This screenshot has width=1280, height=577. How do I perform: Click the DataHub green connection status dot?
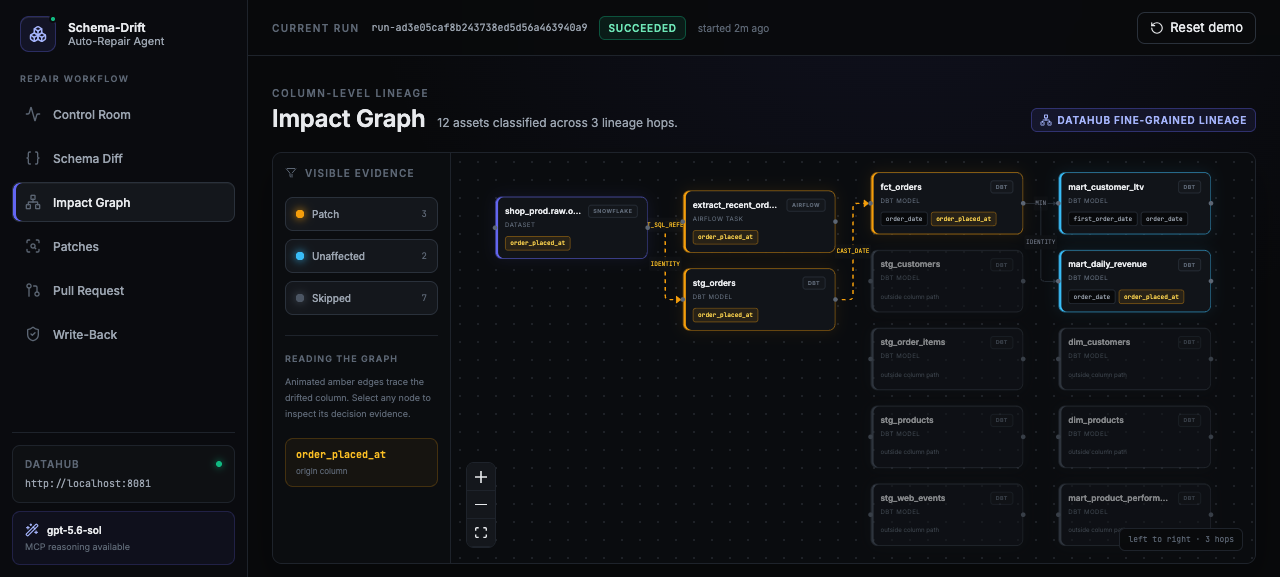click(219, 464)
